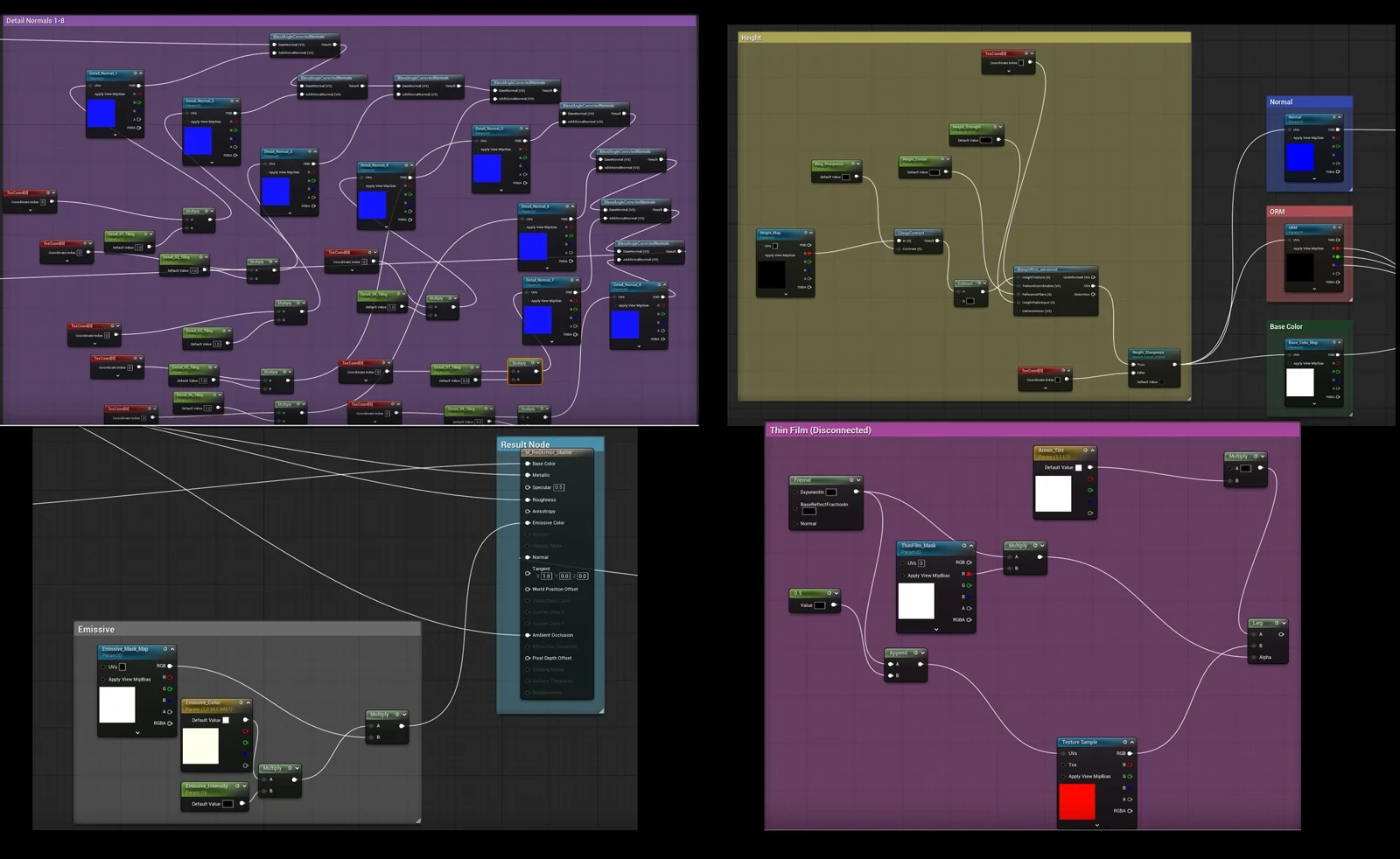Expand the Fresnel node header chevron
This screenshot has width=1400, height=859.
[x=858, y=480]
